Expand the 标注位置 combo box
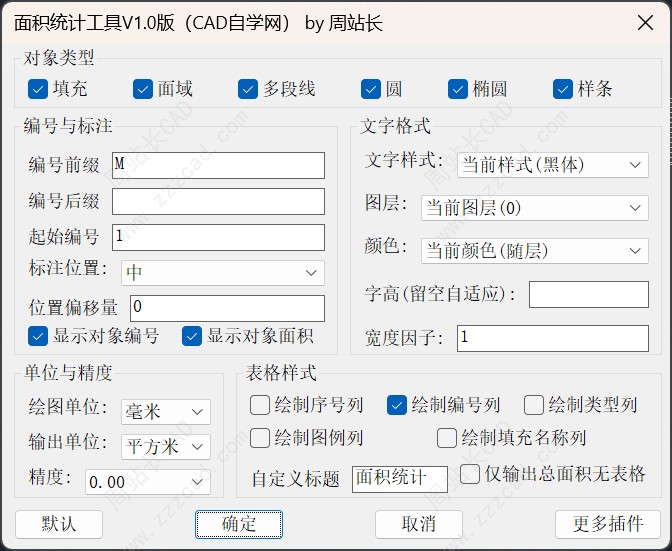This screenshot has height=551, width=672. [222, 272]
